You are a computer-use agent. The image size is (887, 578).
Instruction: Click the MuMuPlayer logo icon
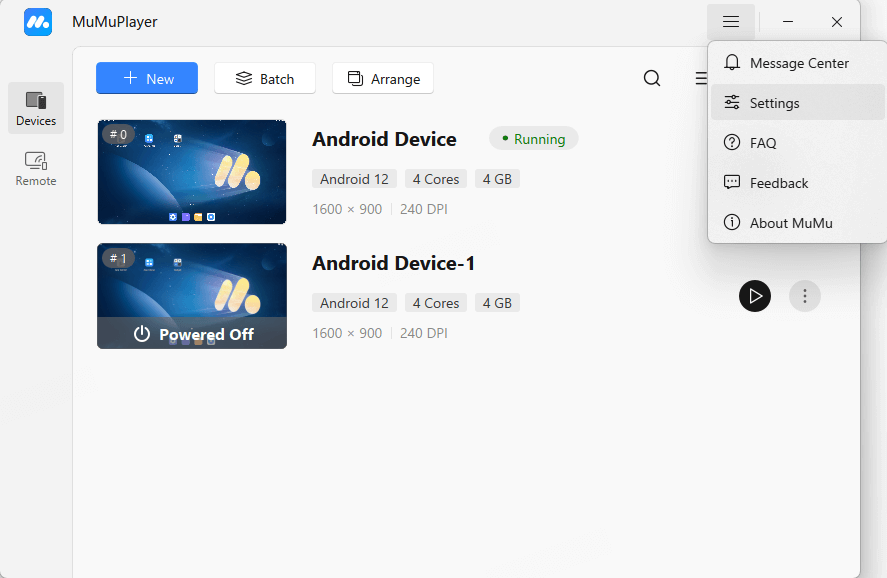click(x=38, y=22)
